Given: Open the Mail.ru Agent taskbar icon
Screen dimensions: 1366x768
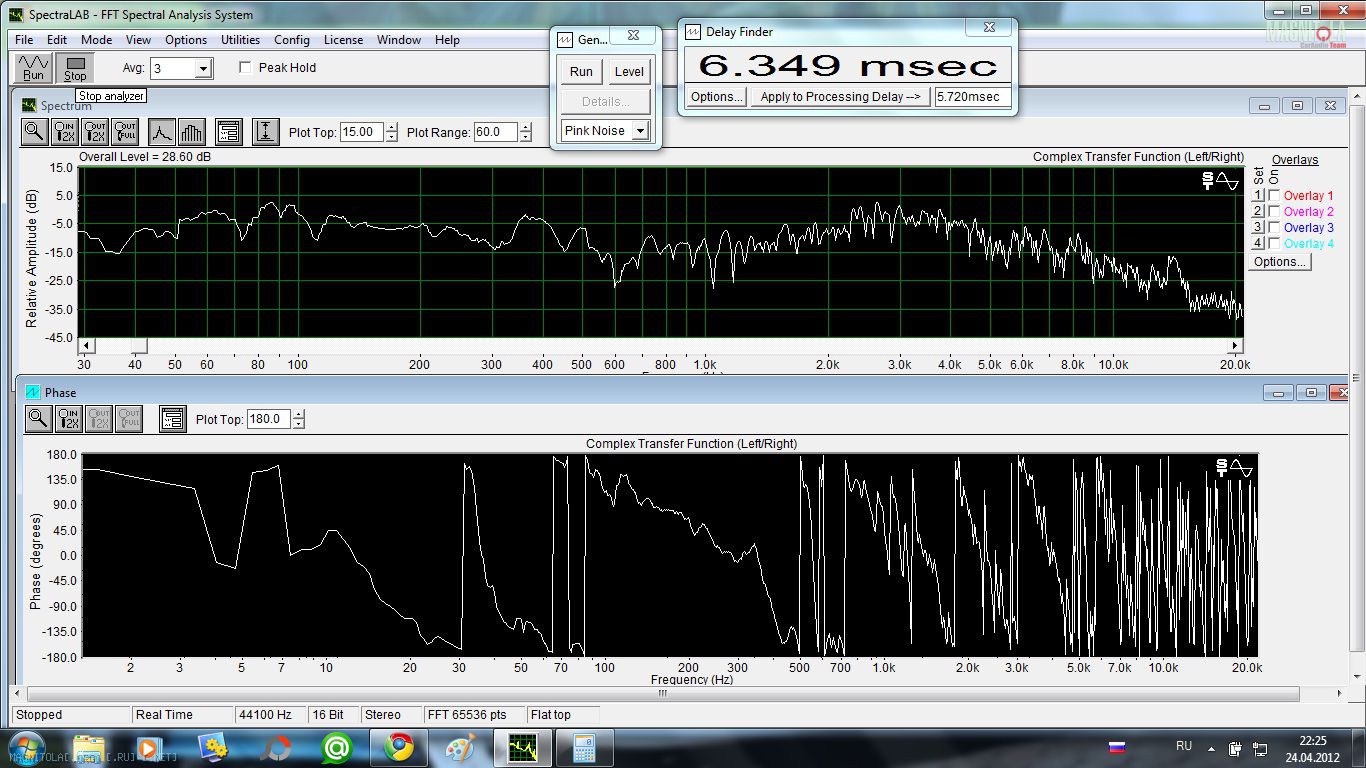Looking at the screenshot, I should [x=337, y=747].
